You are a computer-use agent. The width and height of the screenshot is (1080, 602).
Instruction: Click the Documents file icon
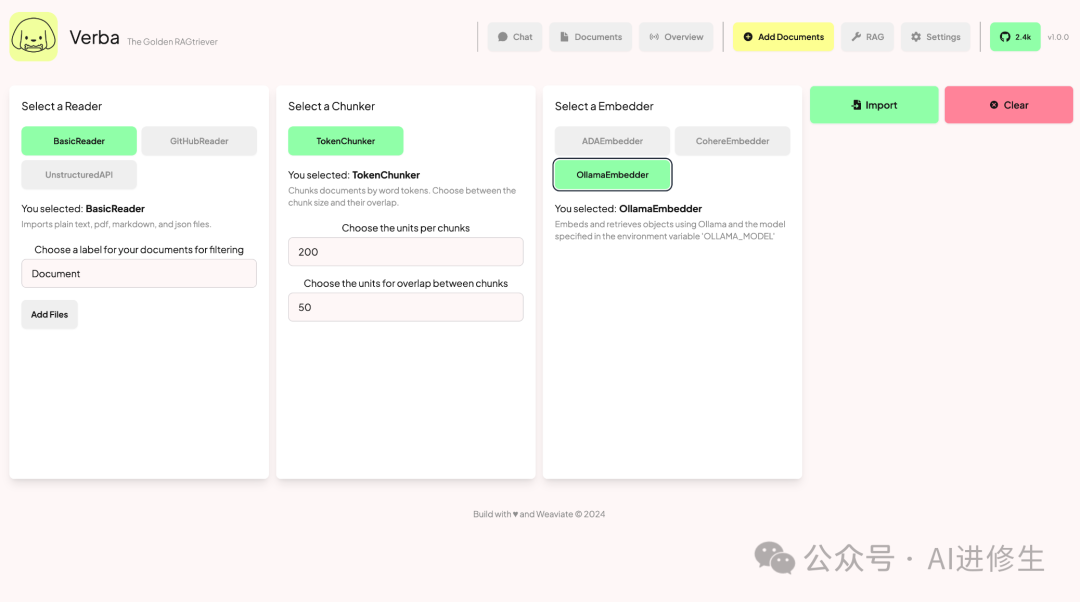565,37
